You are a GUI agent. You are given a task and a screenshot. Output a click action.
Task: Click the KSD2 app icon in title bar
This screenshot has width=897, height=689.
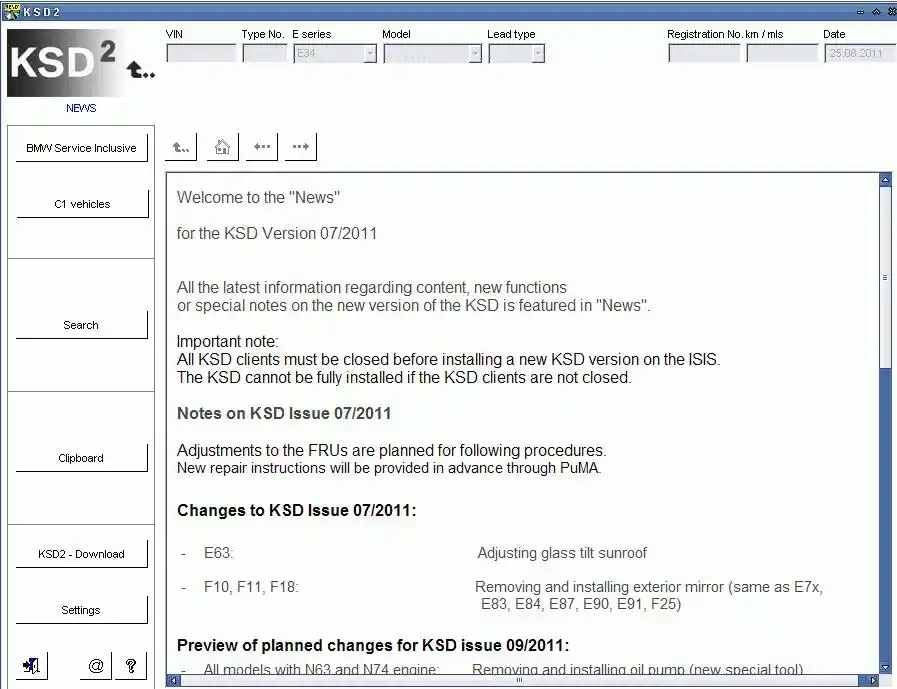point(11,11)
